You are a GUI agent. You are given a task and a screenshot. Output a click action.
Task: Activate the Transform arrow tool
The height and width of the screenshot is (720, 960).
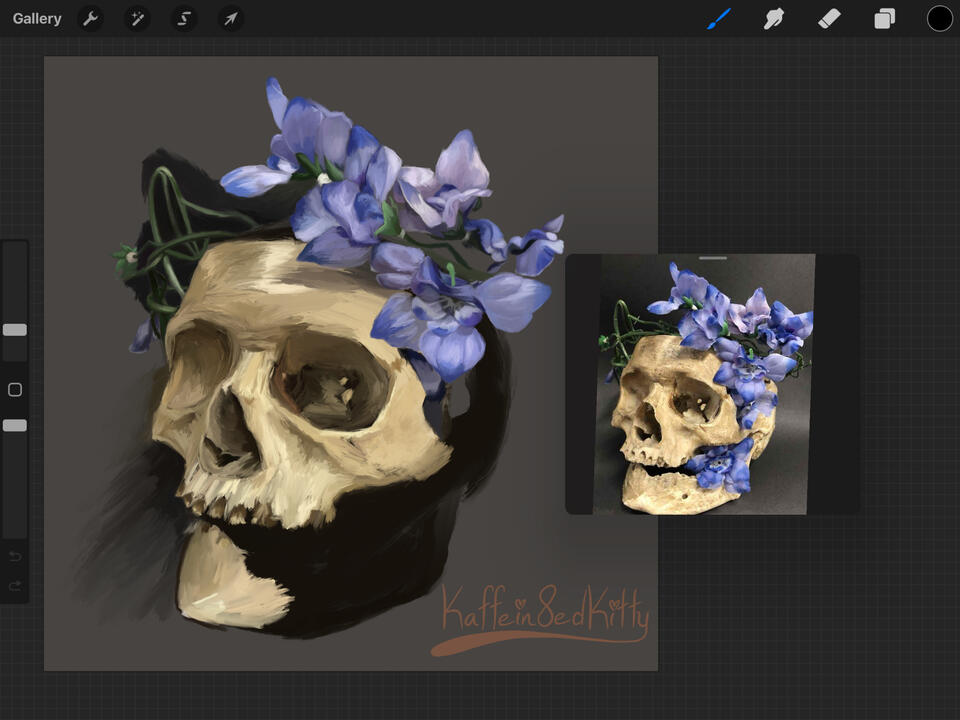pyautogui.click(x=231, y=19)
